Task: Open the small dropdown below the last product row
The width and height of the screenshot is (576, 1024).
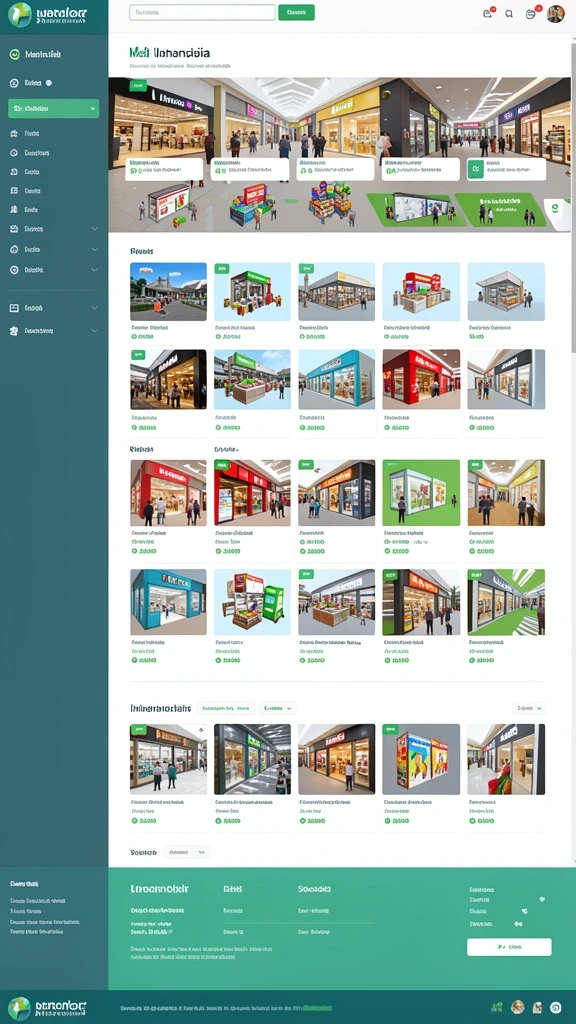Action: point(187,852)
